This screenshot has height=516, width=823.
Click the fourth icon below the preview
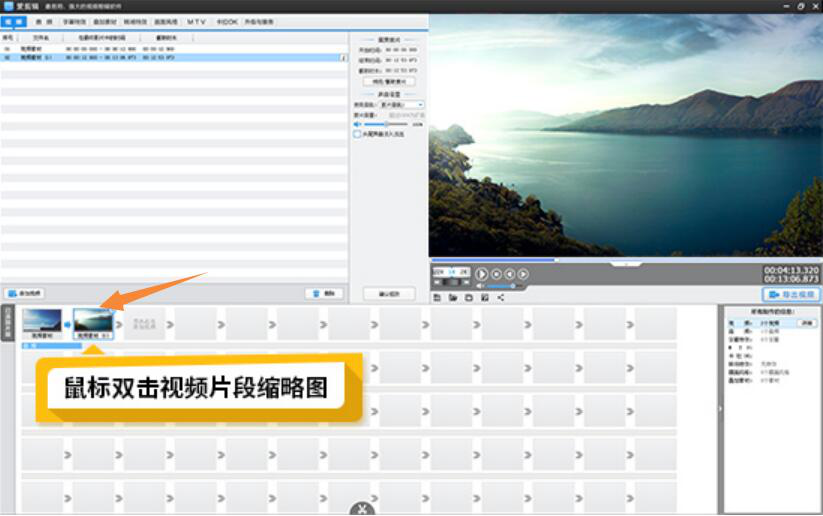pyautogui.click(x=485, y=298)
